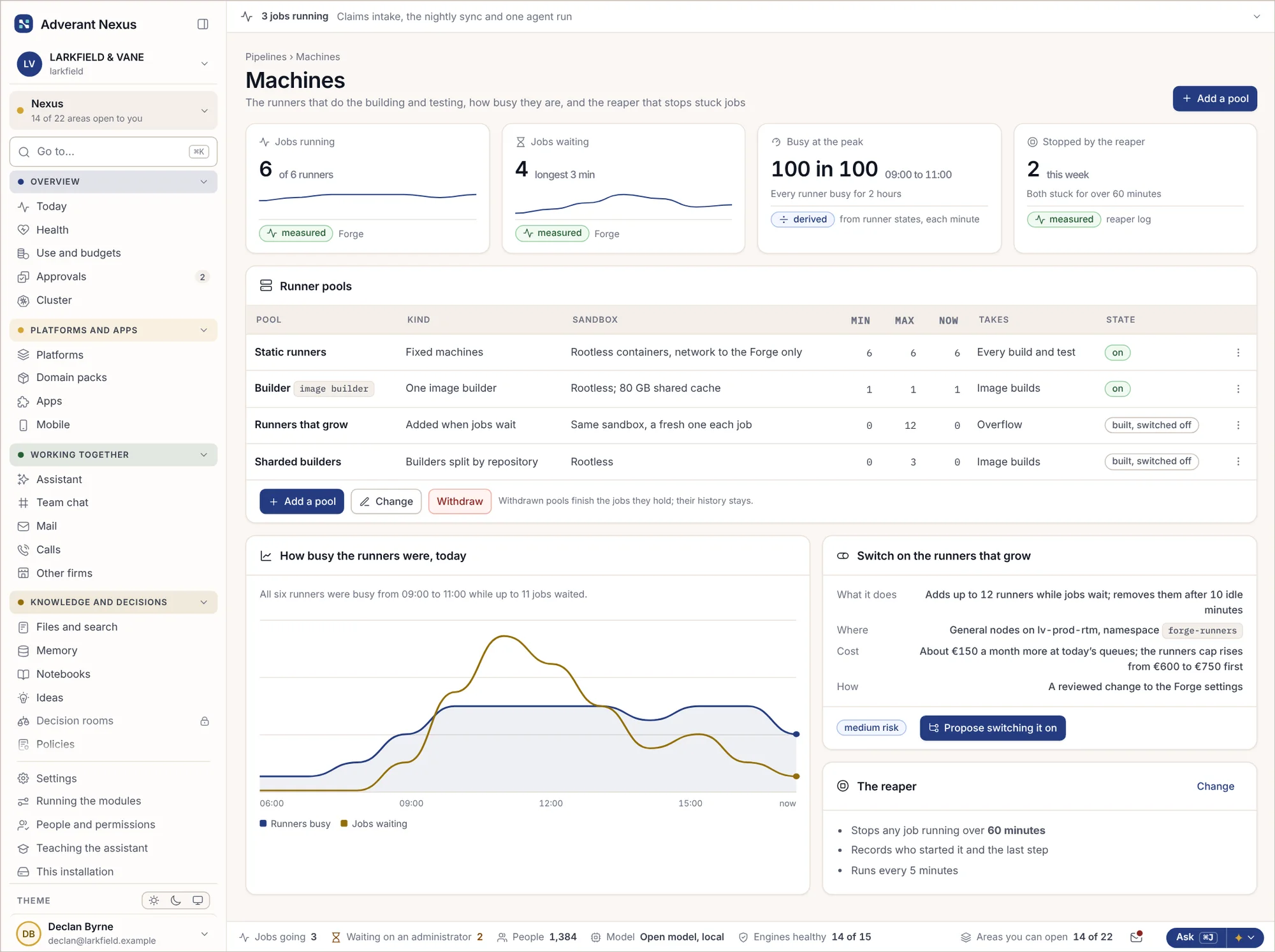The width and height of the screenshot is (1275, 952).
Task: Click Propose switching it on button
Action: point(993,728)
